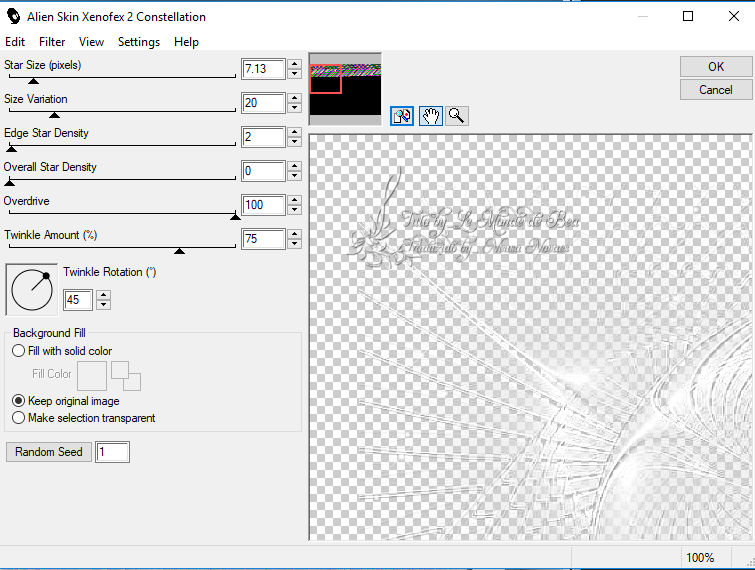Open the View menu
755x570 pixels.
[91, 42]
